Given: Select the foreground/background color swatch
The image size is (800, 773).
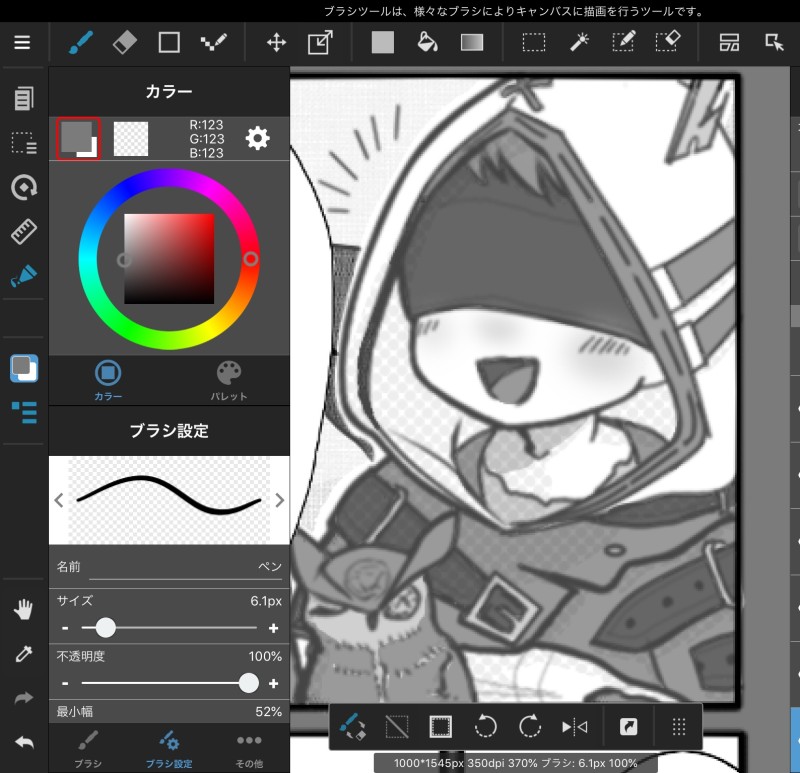Looking at the screenshot, I should pos(78,138).
